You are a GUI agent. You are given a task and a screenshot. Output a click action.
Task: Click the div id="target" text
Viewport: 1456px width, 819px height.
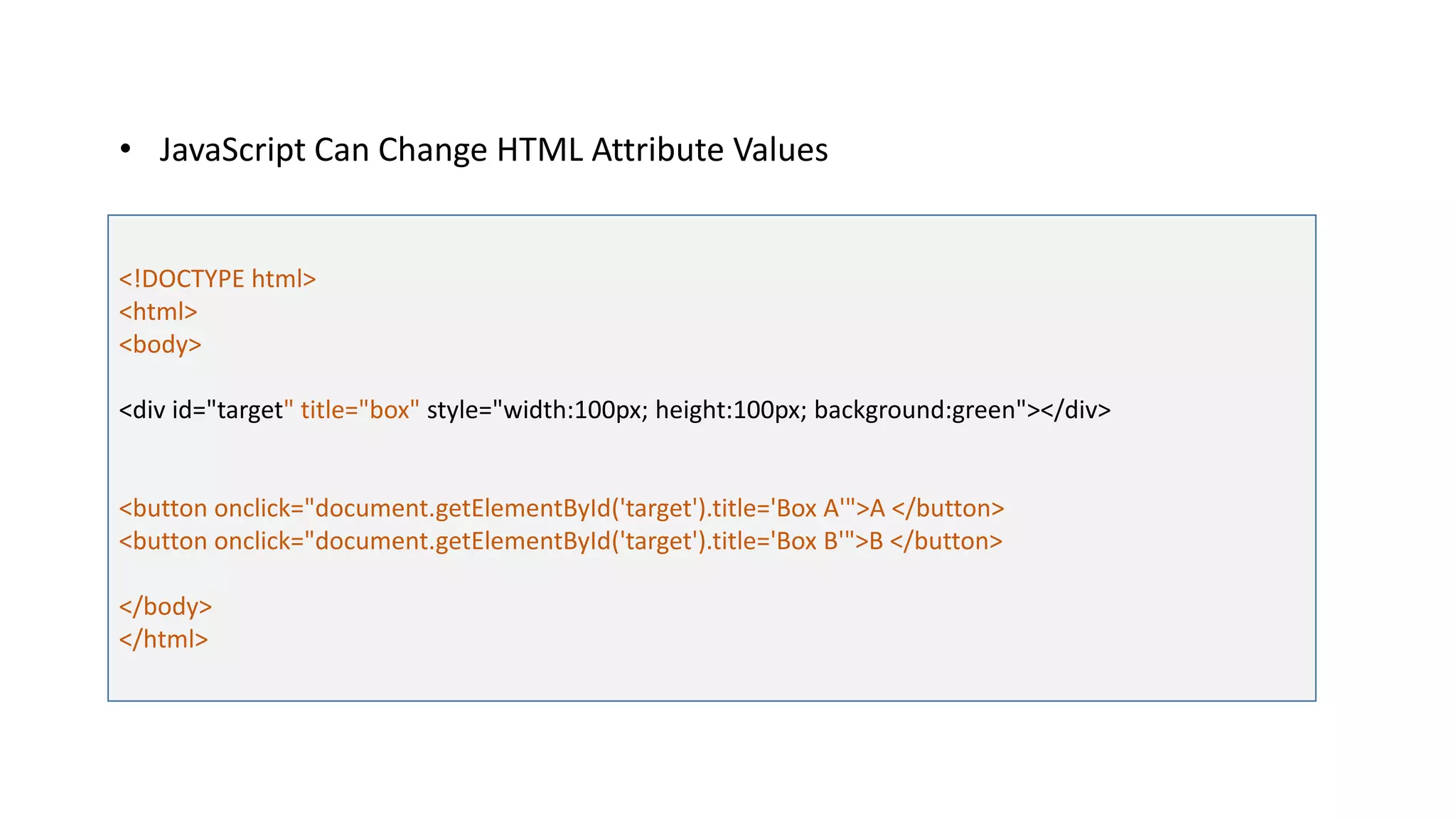[201, 410]
